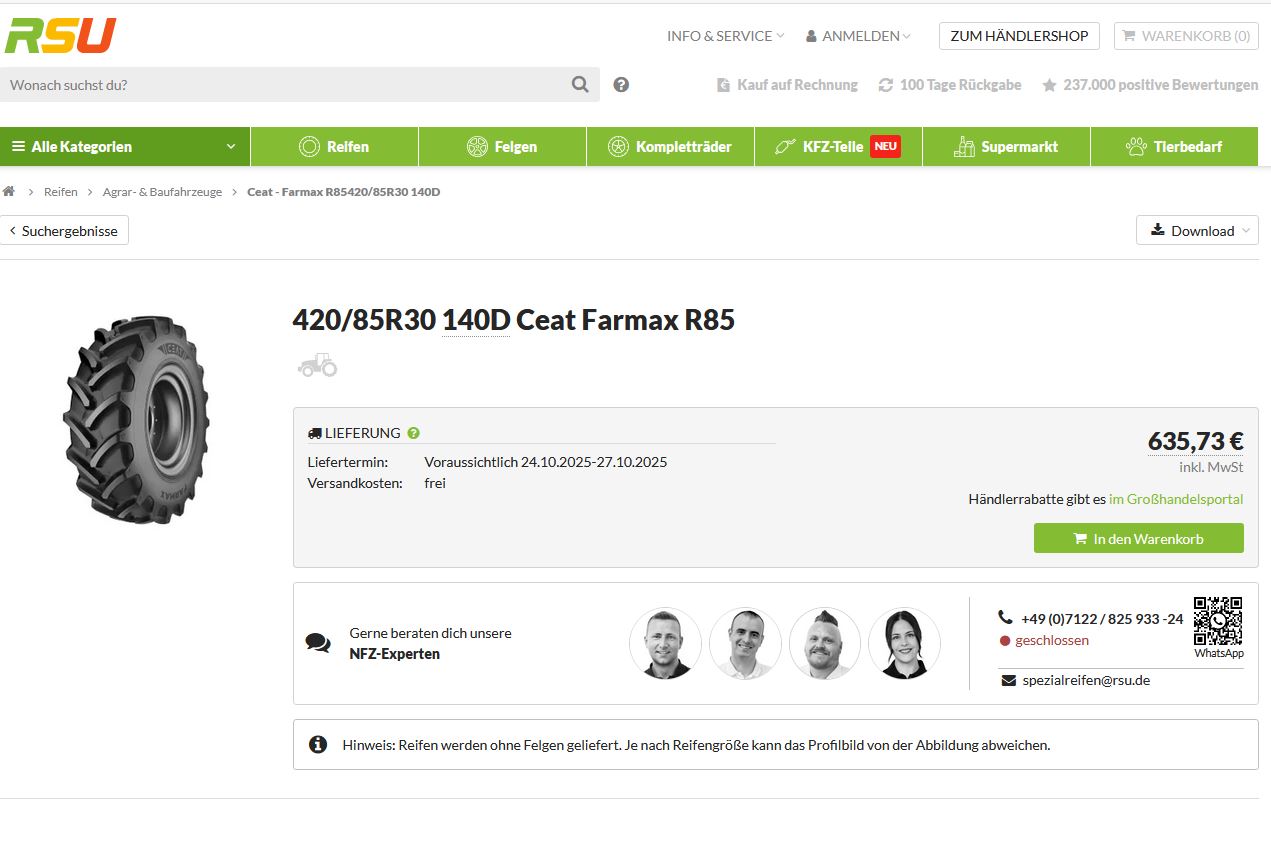Open the Info & Service dropdown
The width and height of the screenshot is (1271, 849).
(725, 36)
